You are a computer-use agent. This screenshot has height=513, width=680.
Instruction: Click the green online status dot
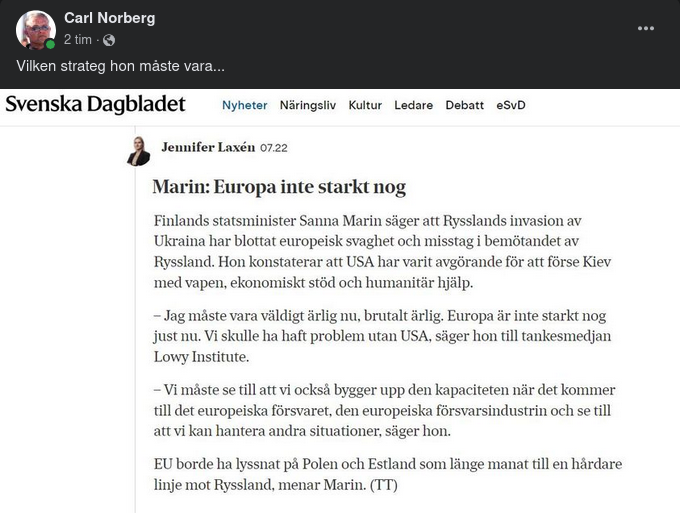50,45
